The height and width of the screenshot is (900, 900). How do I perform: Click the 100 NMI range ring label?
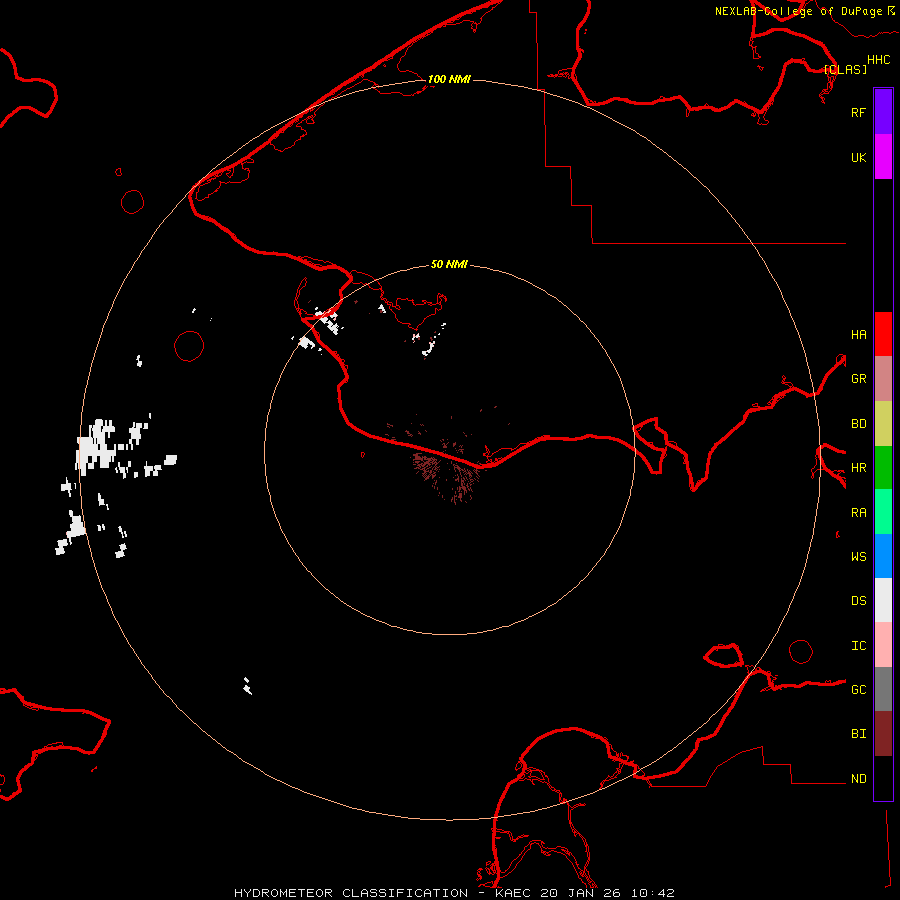(449, 79)
